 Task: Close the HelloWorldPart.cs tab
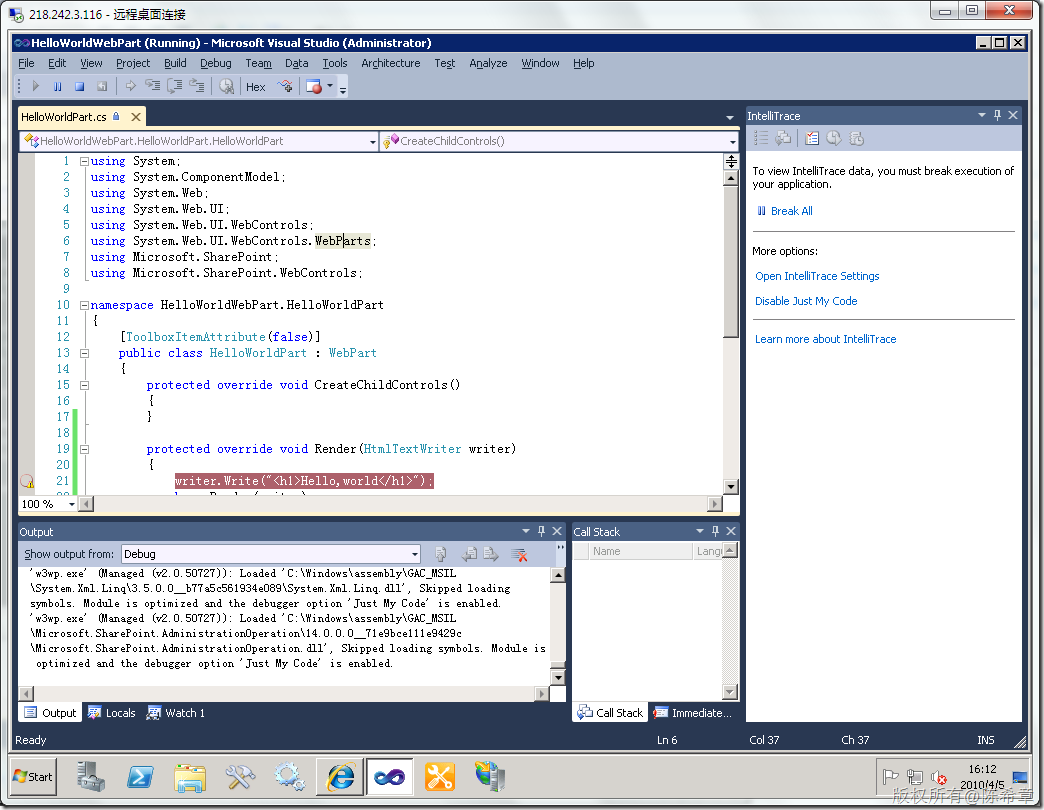pos(136,117)
